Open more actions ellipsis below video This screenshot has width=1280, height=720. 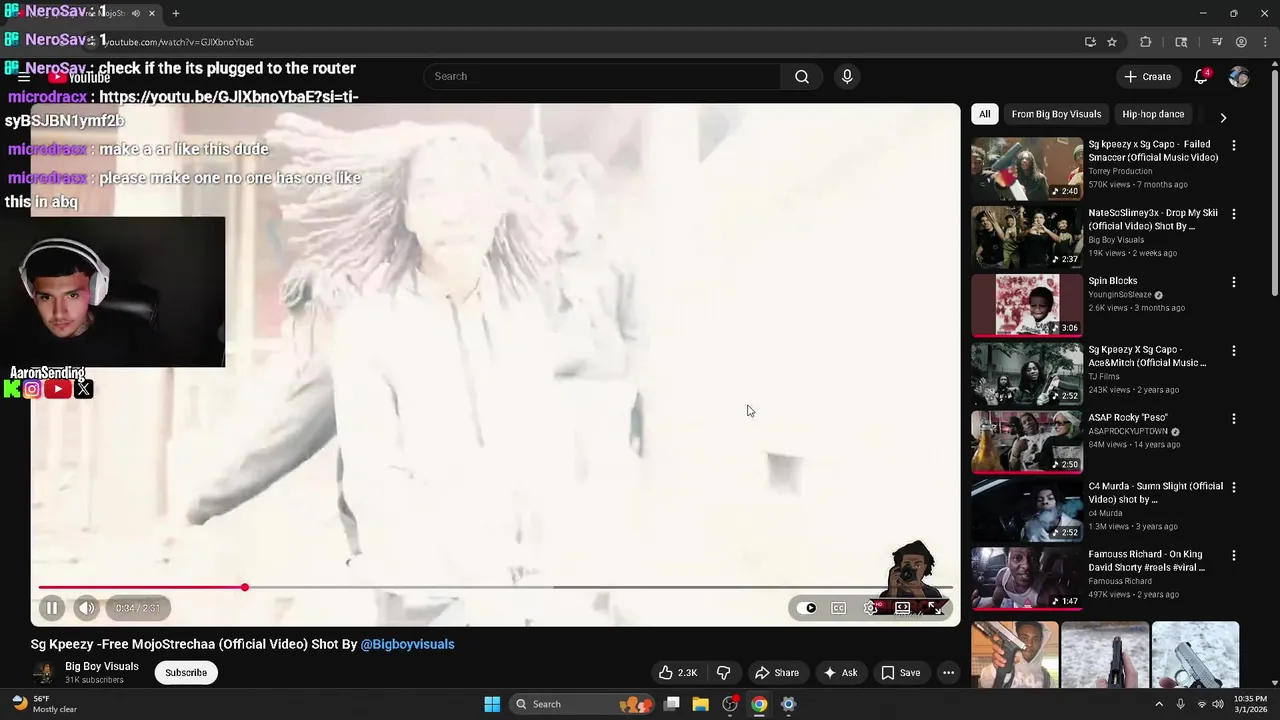click(948, 673)
